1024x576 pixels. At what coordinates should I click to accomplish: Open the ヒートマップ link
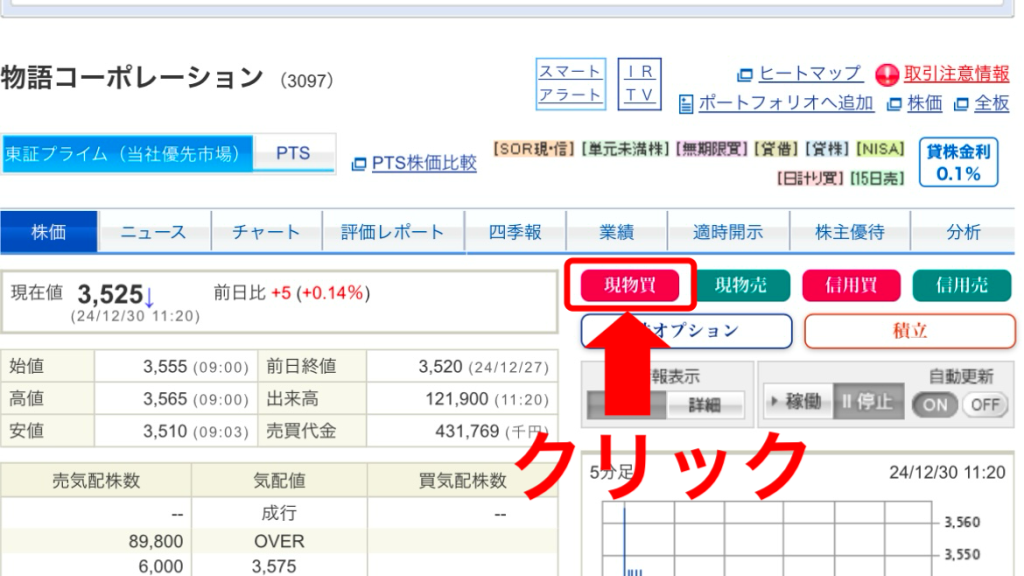[809, 74]
